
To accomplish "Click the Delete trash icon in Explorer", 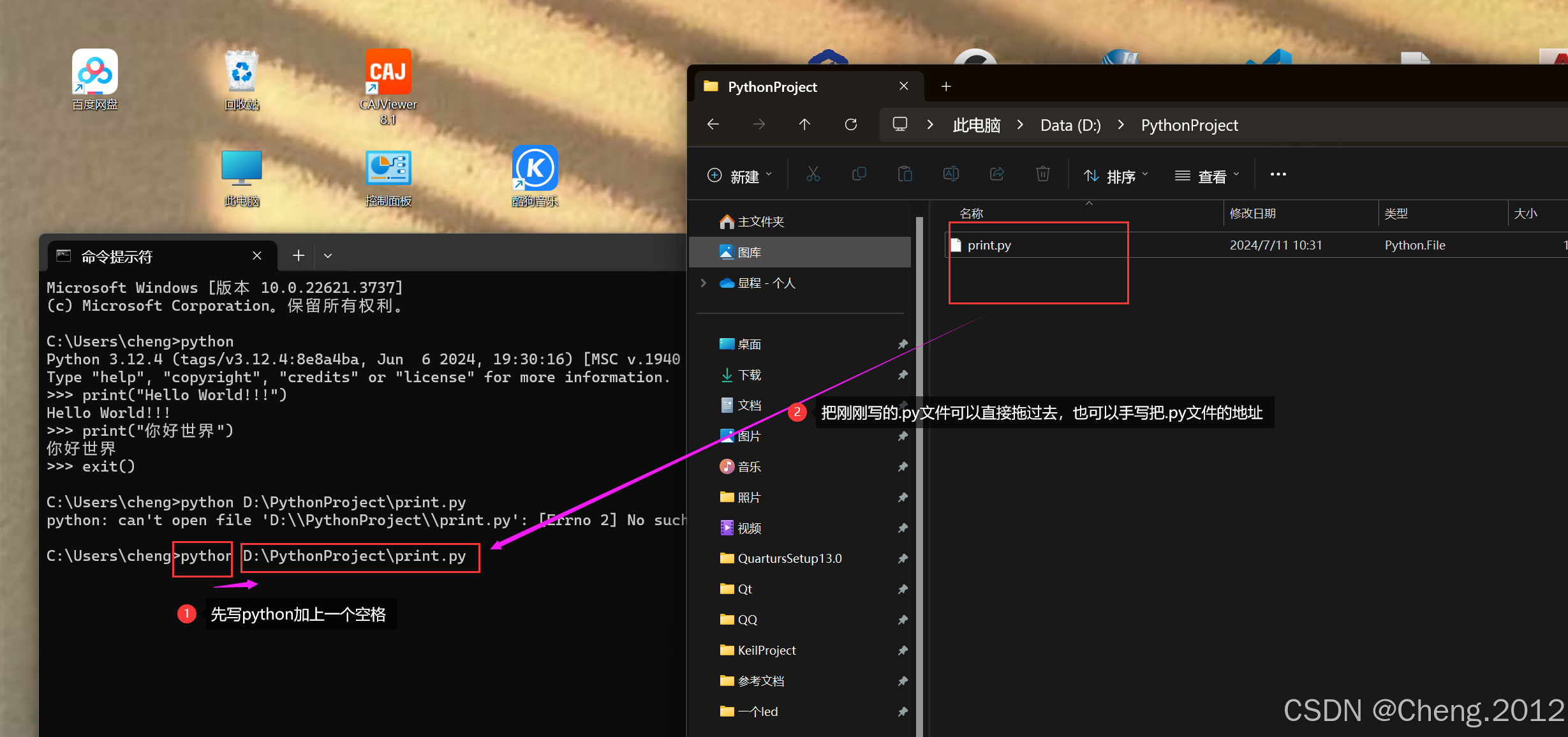I will click(1042, 174).
